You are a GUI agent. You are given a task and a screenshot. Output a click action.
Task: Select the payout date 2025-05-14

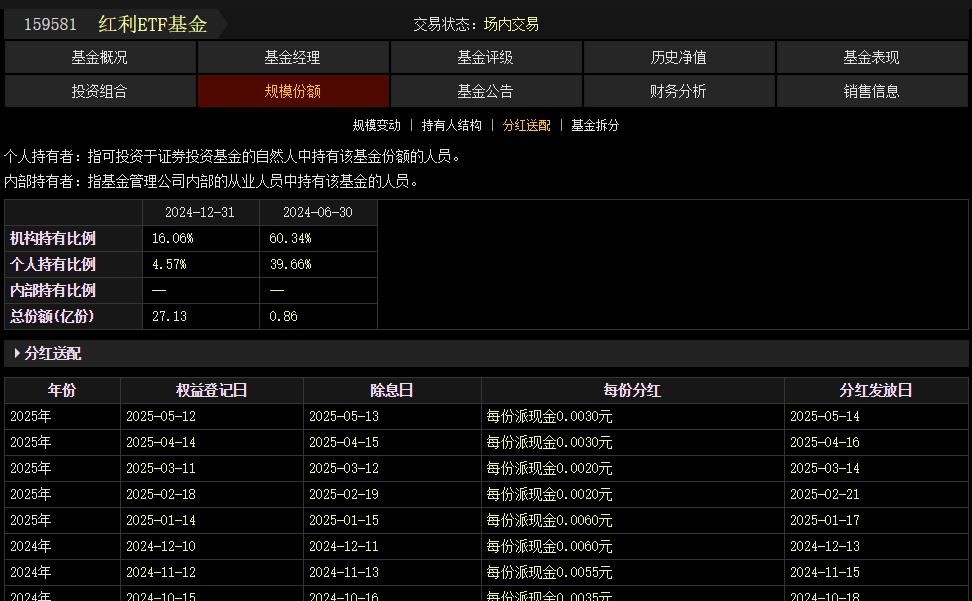tap(825, 416)
